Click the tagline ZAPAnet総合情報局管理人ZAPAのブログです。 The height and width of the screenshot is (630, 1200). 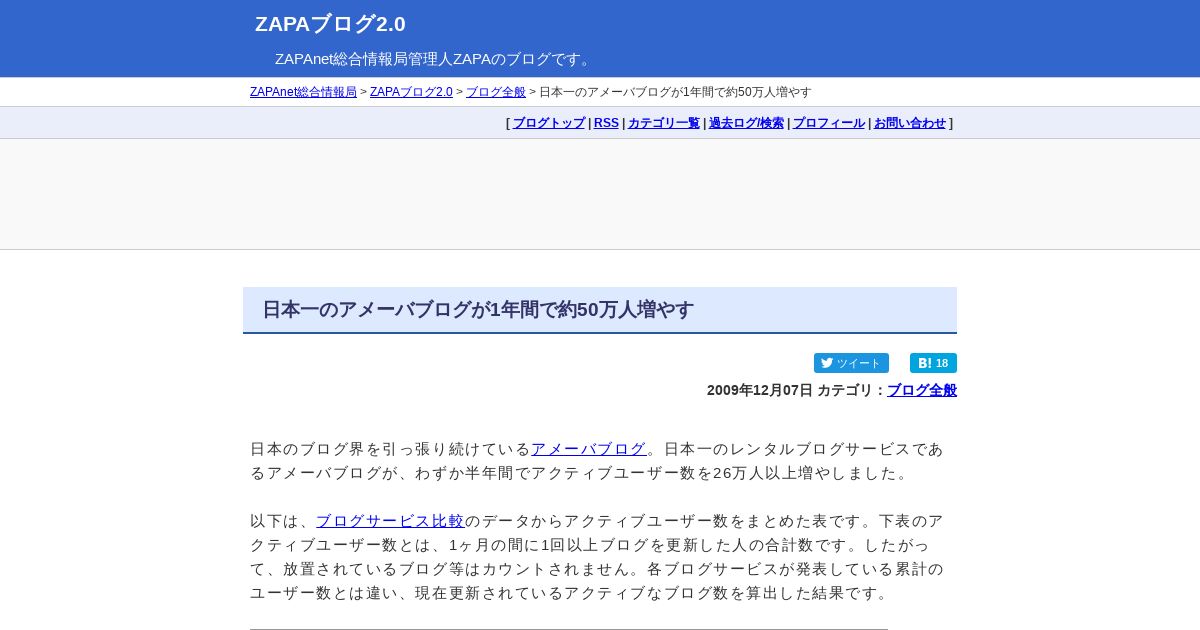[435, 59]
